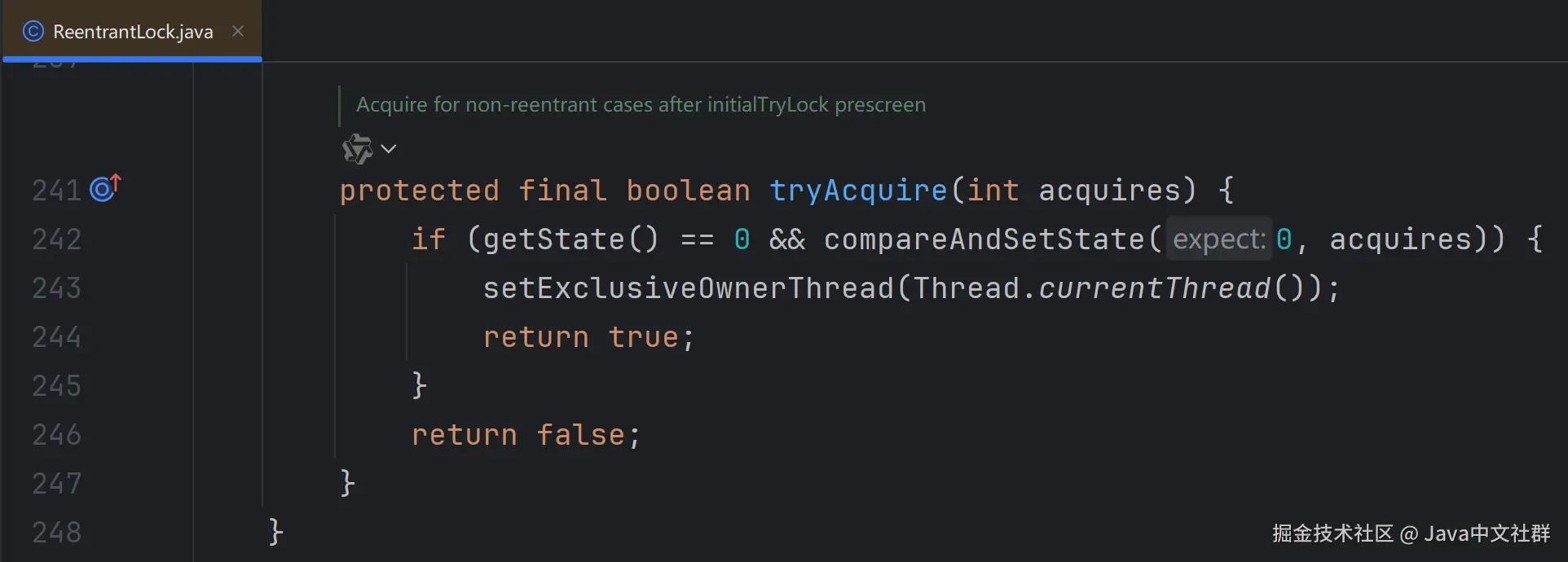The image size is (1568, 562).
Task: Click line number 242 in the gutter
Action: [x=57, y=239]
